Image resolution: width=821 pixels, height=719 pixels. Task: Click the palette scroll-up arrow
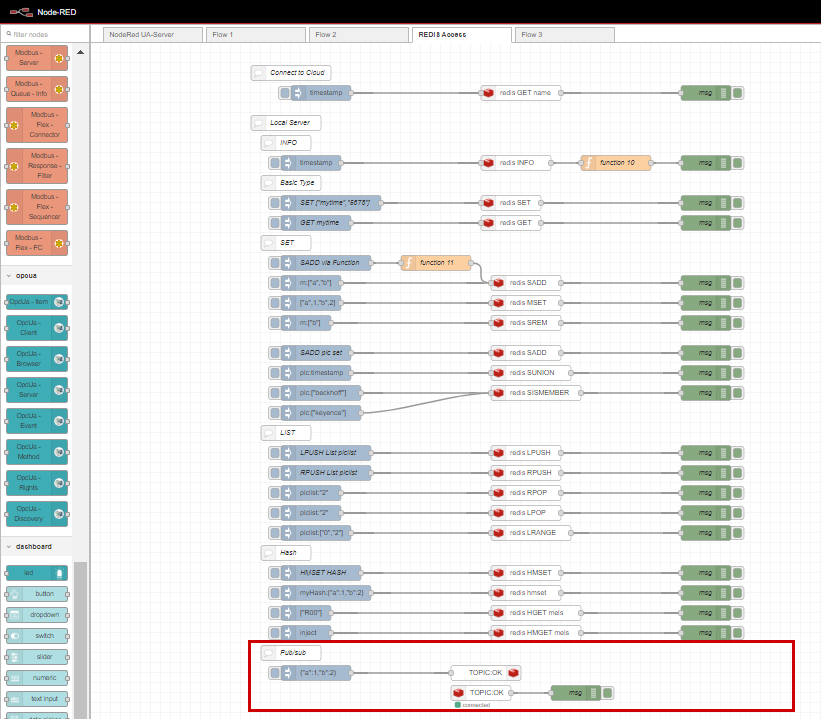(x=81, y=52)
